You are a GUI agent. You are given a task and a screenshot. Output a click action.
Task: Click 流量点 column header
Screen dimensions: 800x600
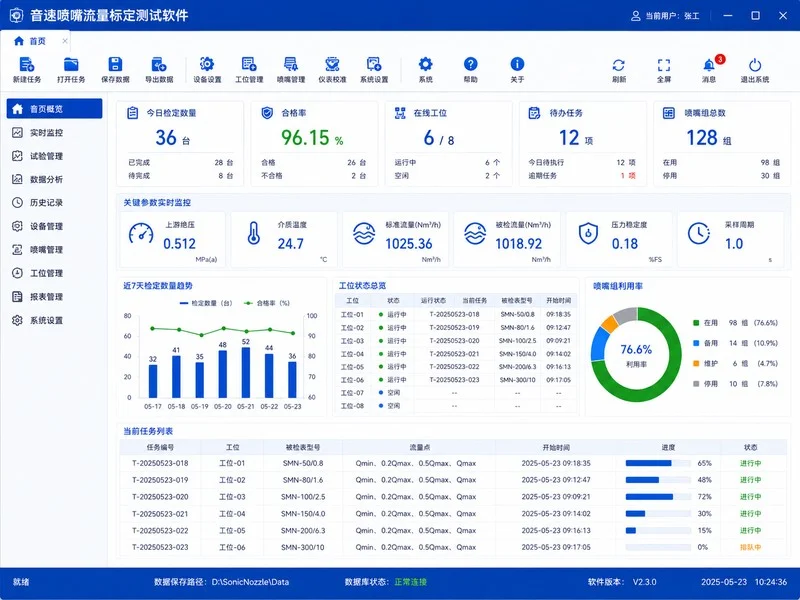419,447
